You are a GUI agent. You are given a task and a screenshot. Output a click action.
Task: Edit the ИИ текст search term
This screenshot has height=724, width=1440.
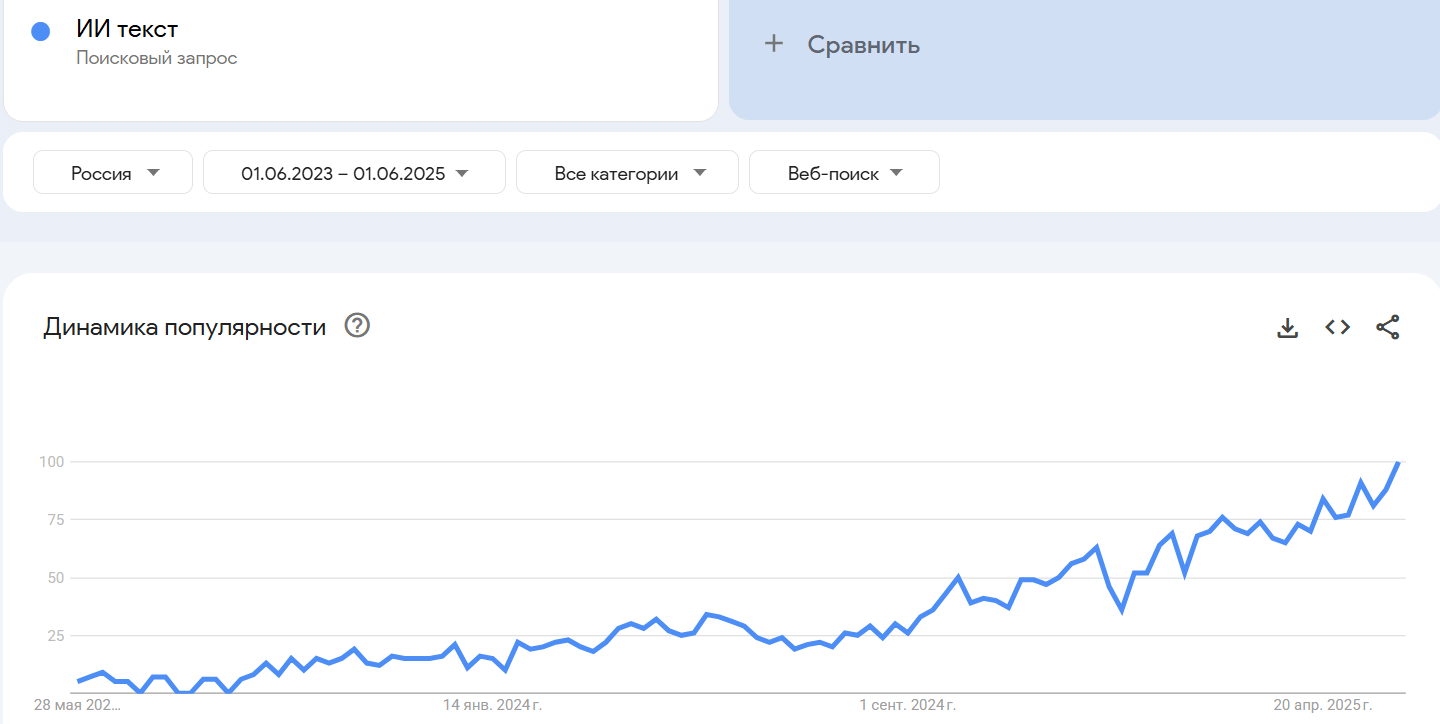click(x=127, y=29)
